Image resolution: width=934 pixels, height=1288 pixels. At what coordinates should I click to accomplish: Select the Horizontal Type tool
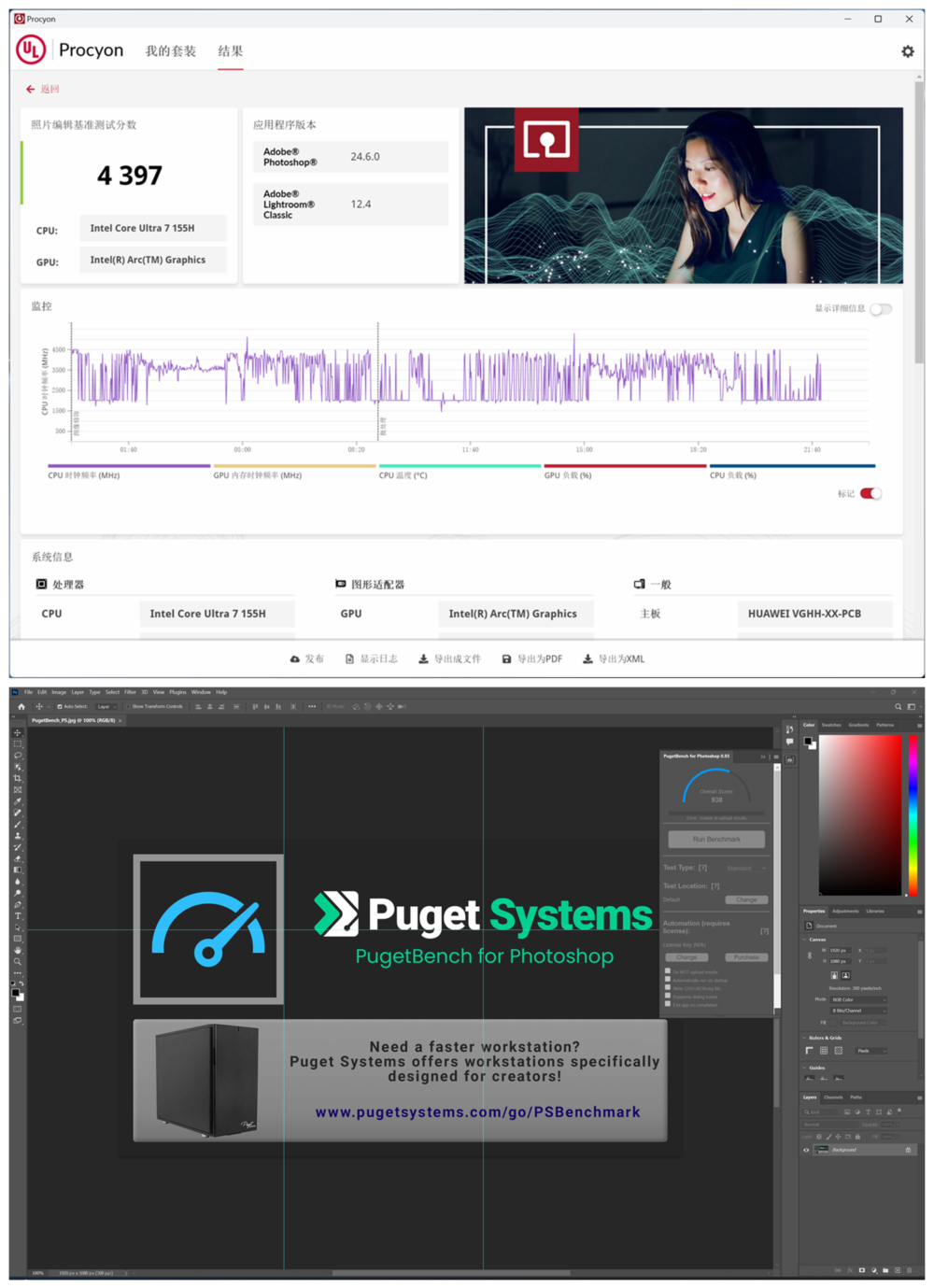click(x=18, y=916)
